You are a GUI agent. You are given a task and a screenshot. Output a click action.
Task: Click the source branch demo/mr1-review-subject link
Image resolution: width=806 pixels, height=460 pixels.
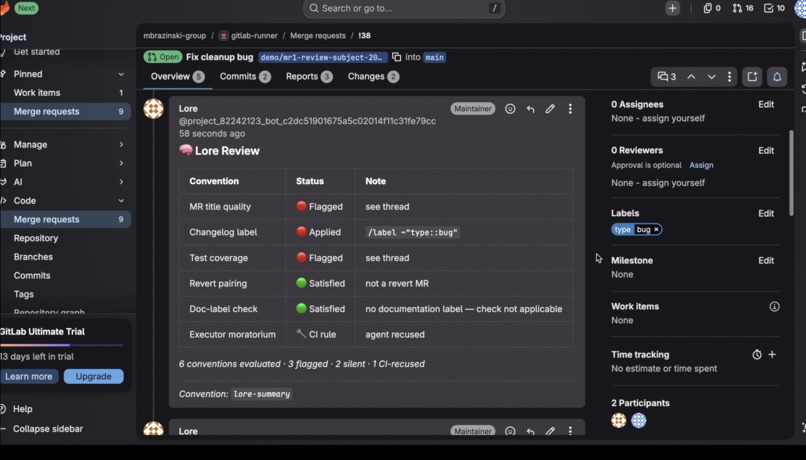[x=322, y=57]
